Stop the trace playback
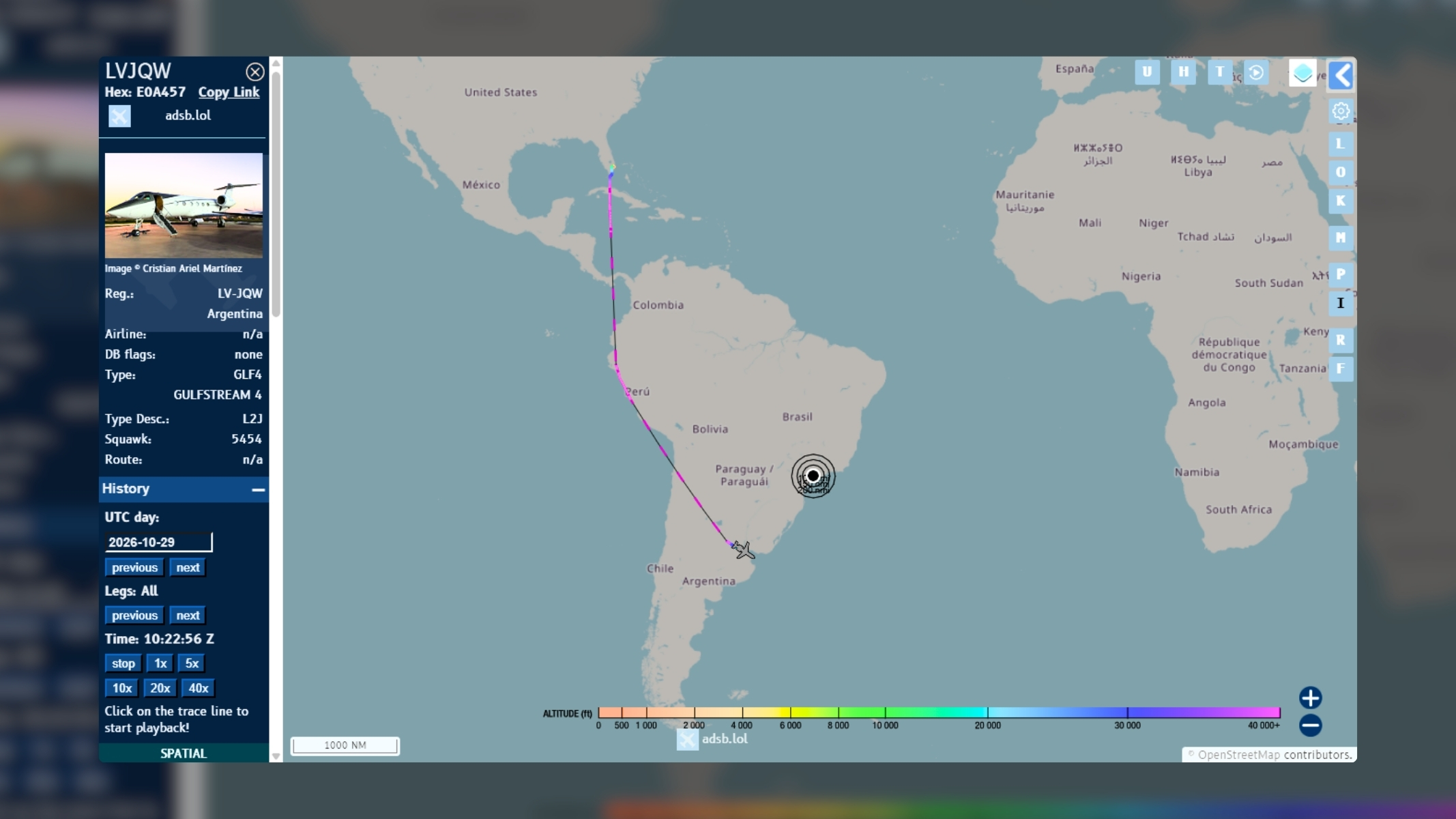This screenshot has height=819, width=1456. (123, 663)
